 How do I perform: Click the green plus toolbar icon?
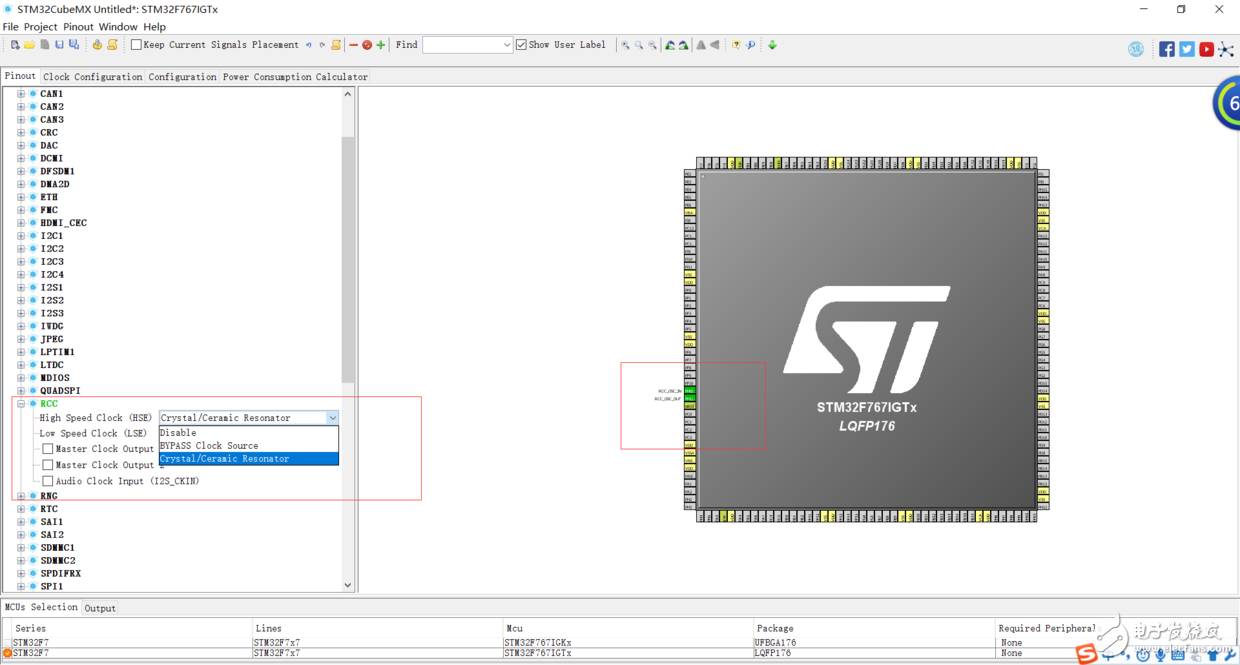[x=380, y=44]
